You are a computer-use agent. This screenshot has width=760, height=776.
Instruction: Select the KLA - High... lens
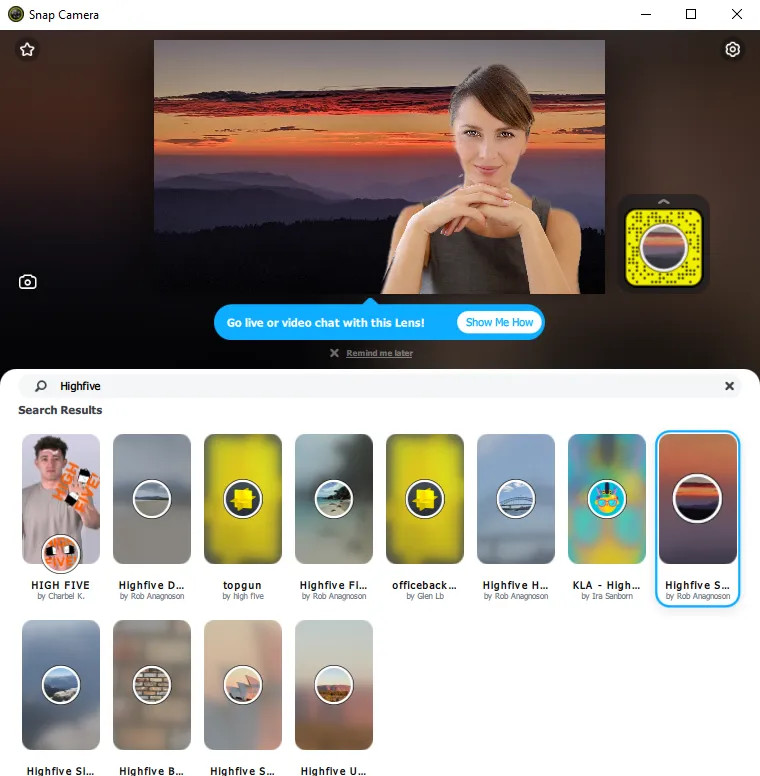click(x=607, y=499)
